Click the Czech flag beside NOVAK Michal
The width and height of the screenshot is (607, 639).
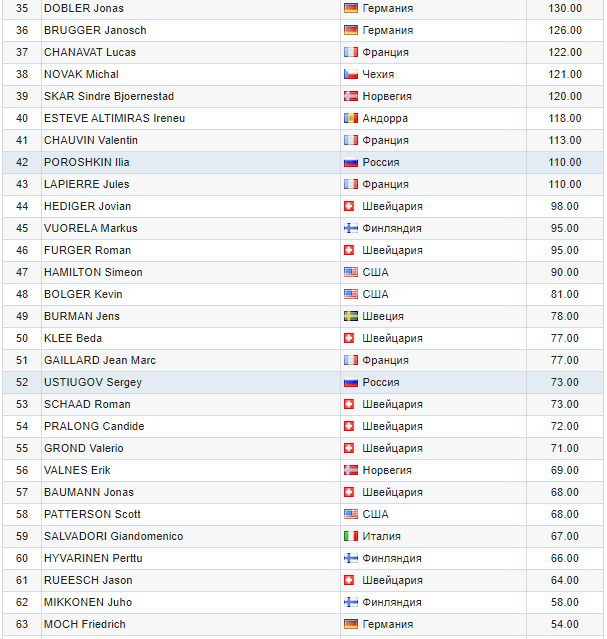(350, 74)
